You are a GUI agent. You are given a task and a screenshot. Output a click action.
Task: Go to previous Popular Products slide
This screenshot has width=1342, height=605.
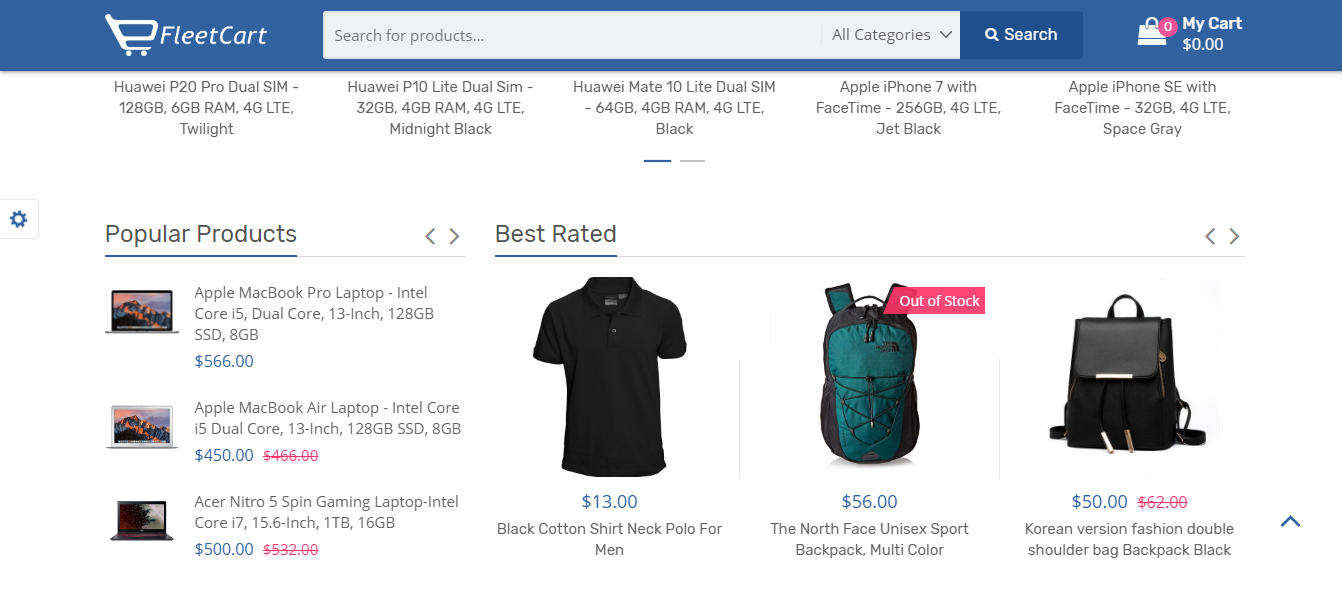point(430,236)
